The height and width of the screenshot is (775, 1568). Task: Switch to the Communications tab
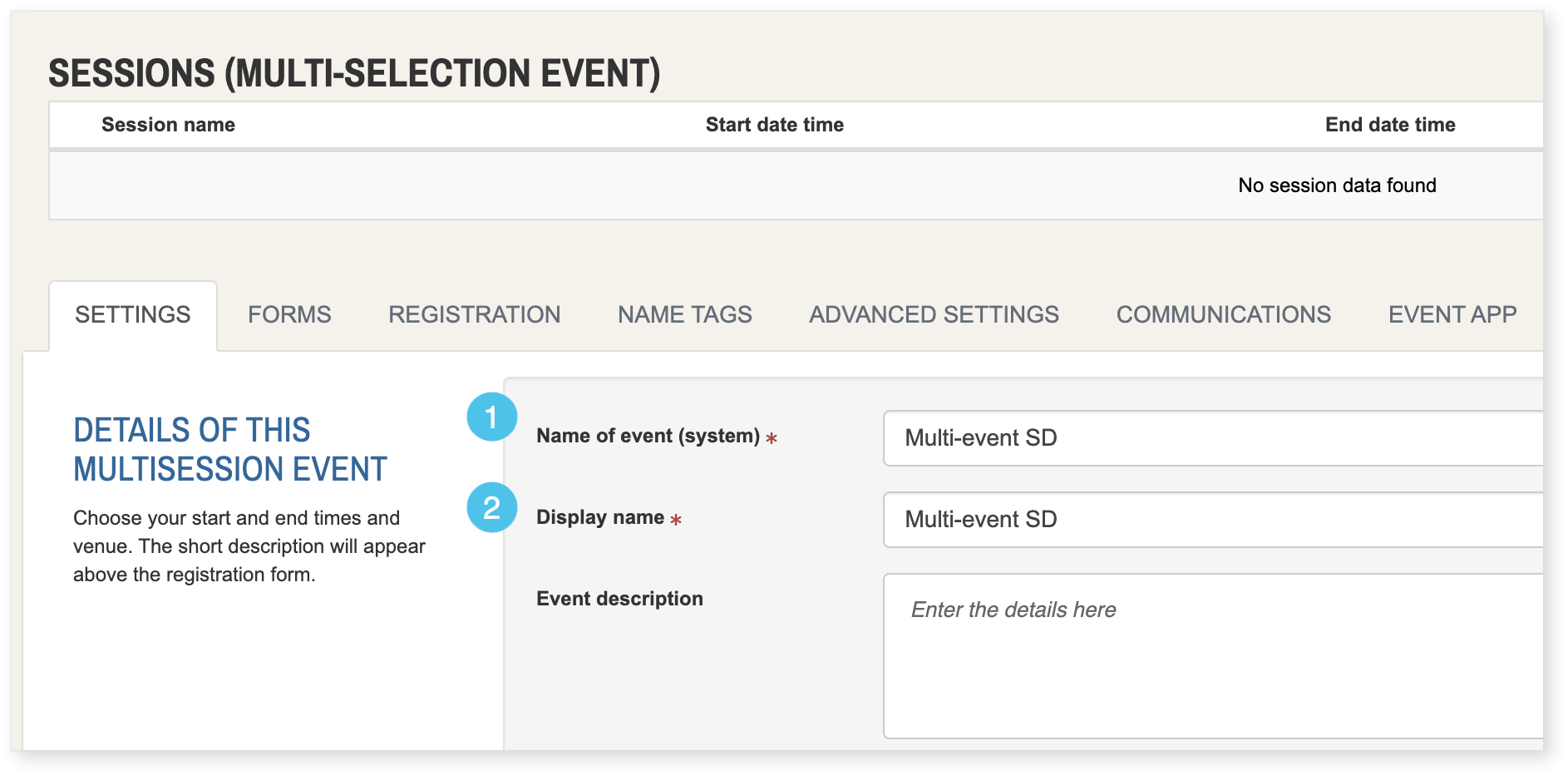tap(1223, 315)
